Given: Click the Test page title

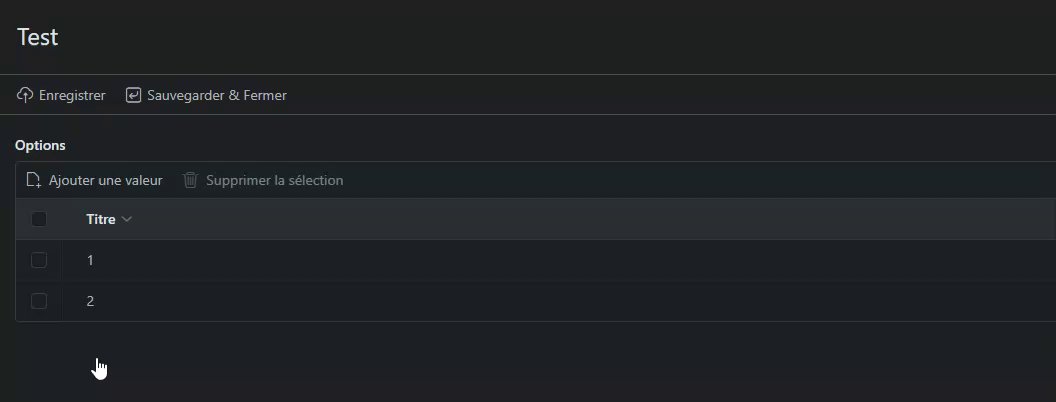Looking at the screenshot, I should pos(38,37).
